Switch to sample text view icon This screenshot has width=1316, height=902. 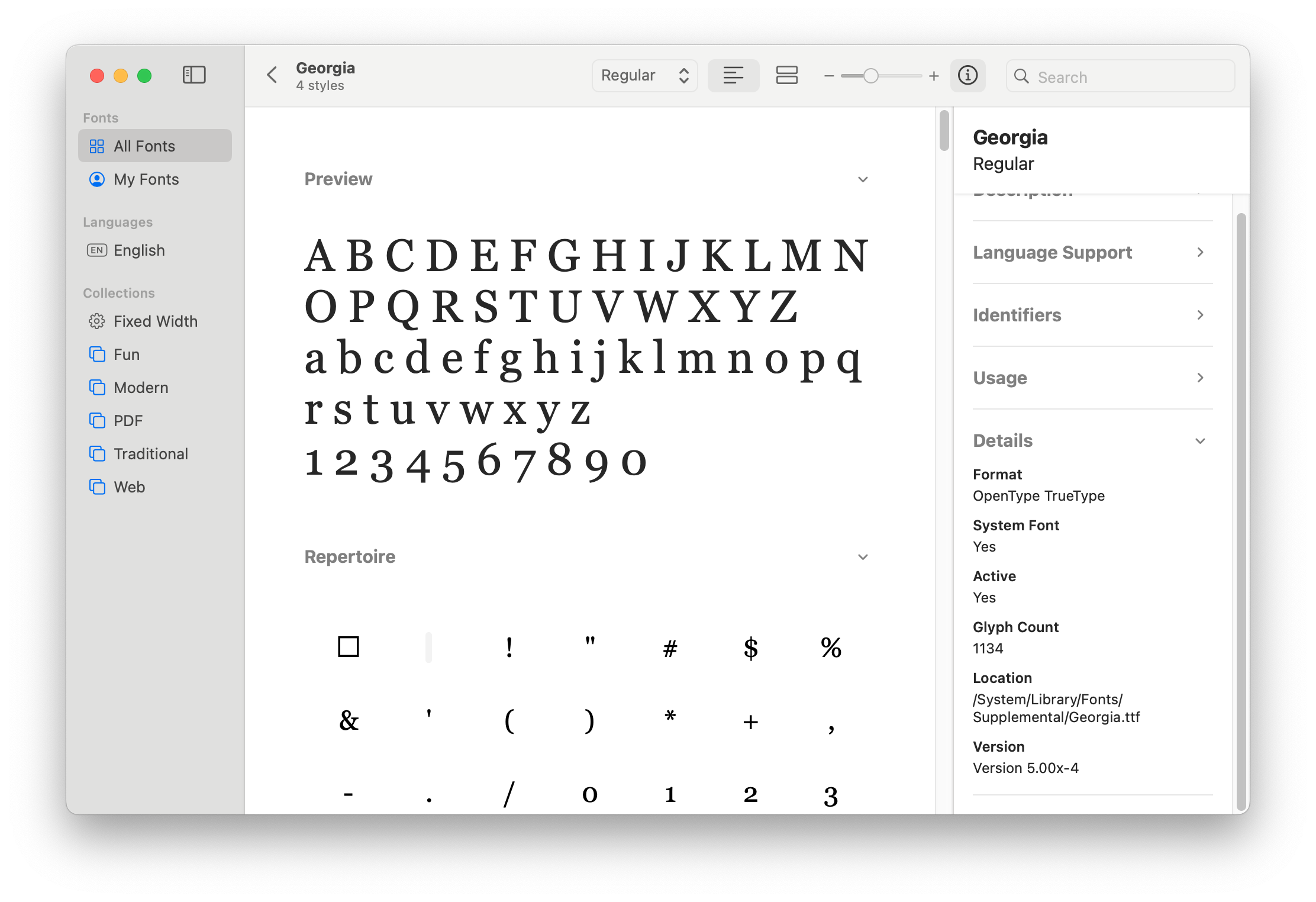point(733,75)
